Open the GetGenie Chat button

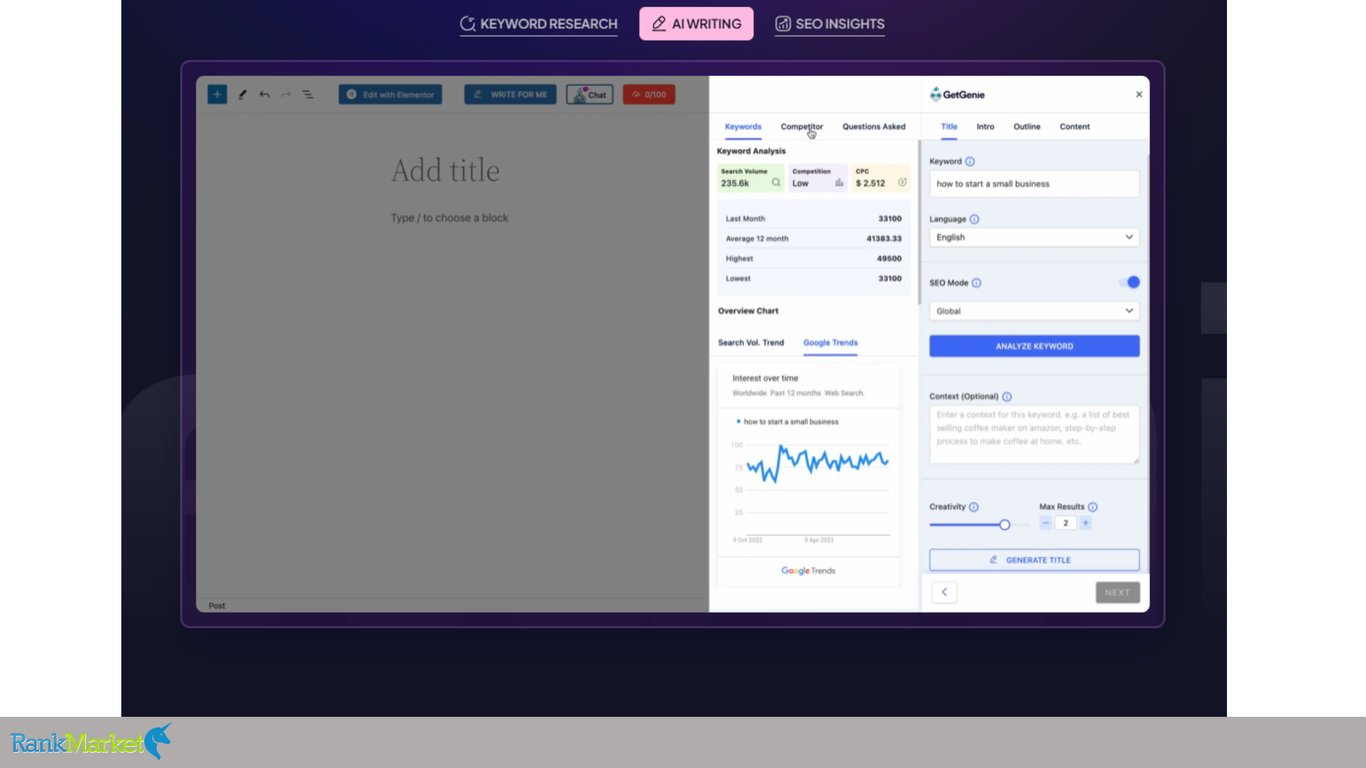[x=590, y=95]
